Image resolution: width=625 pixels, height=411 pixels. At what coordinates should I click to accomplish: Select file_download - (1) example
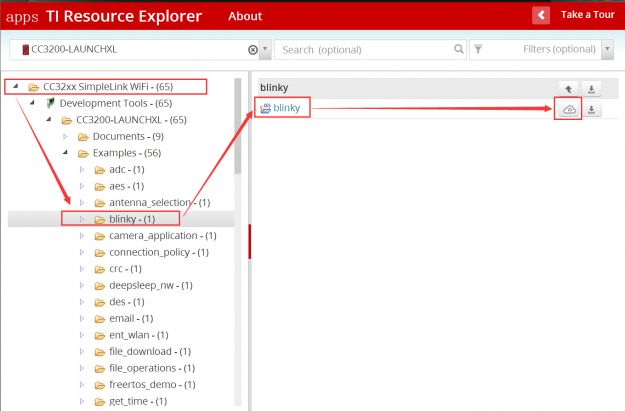coord(150,352)
